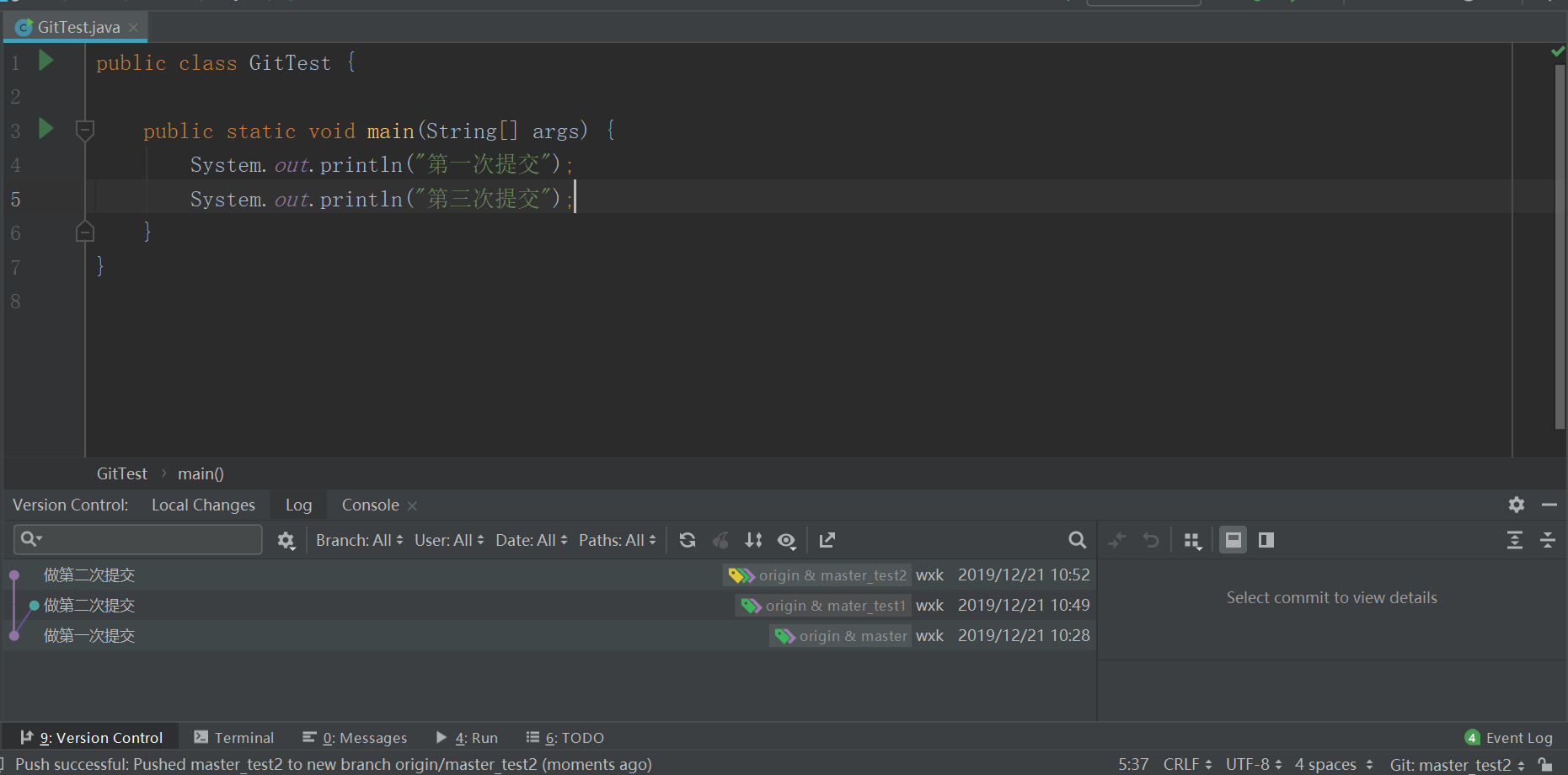The height and width of the screenshot is (775, 1568).
Task: Collapse all in the details tree
Action: click(1548, 540)
